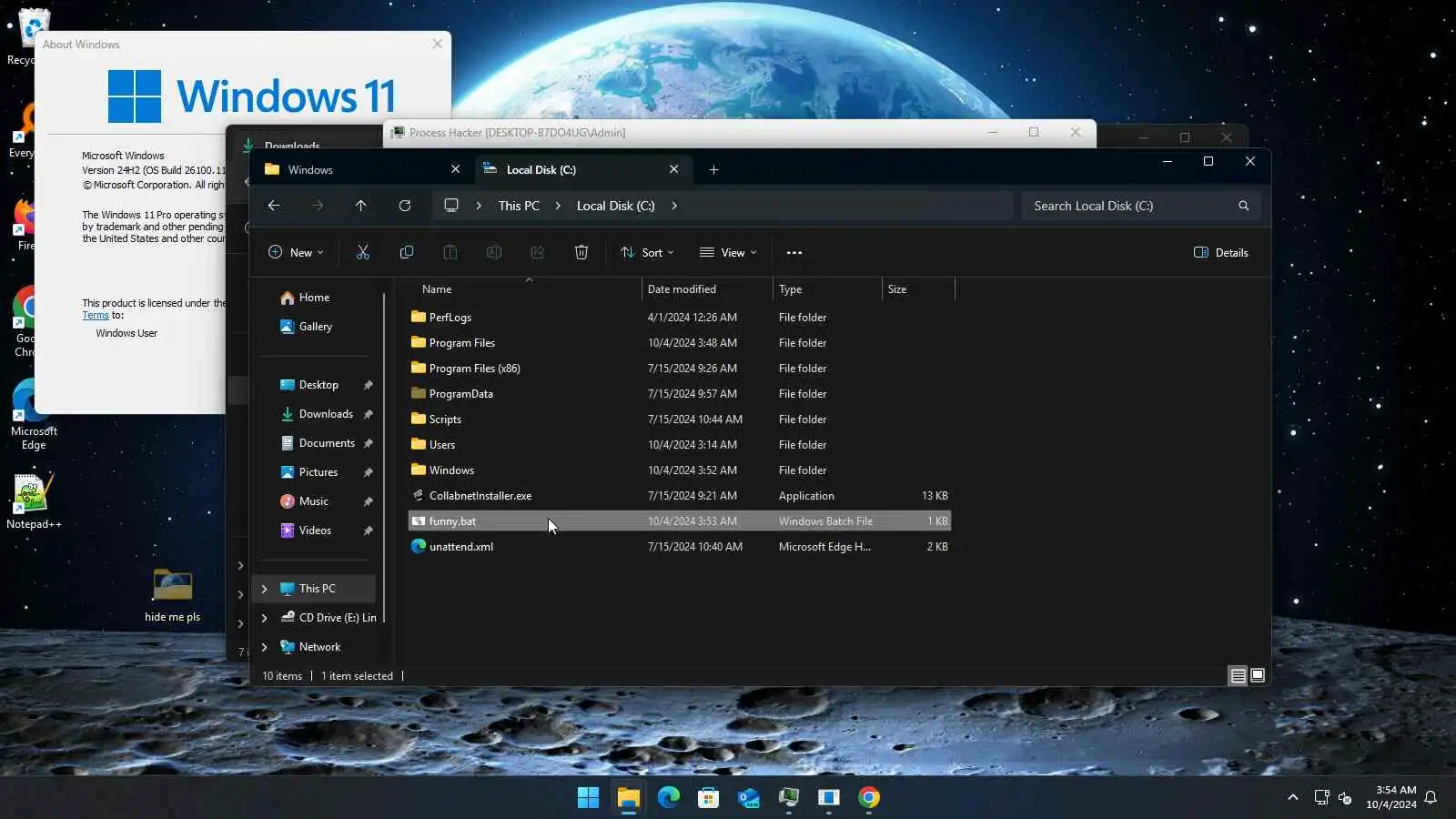This screenshot has width=1456, height=819.
Task: Open the New item dropdown
Action: pos(296,253)
